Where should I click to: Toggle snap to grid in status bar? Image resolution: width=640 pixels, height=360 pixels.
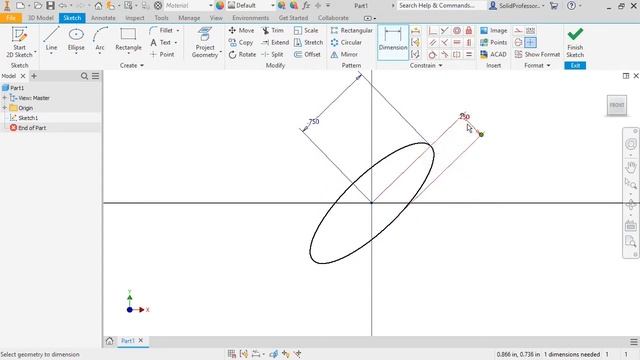[232, 354]
